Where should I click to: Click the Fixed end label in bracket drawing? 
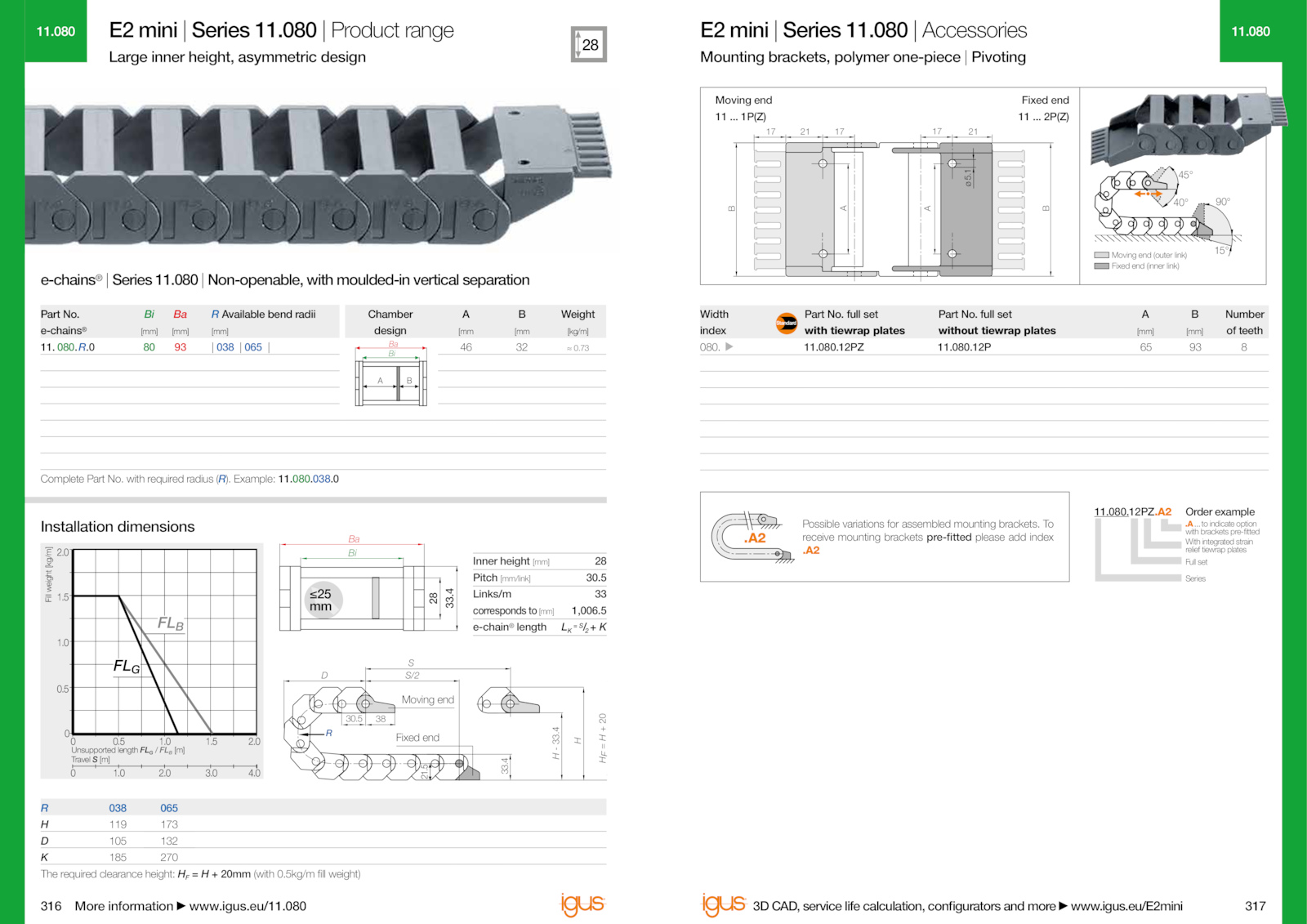[x=1045, y=100]
